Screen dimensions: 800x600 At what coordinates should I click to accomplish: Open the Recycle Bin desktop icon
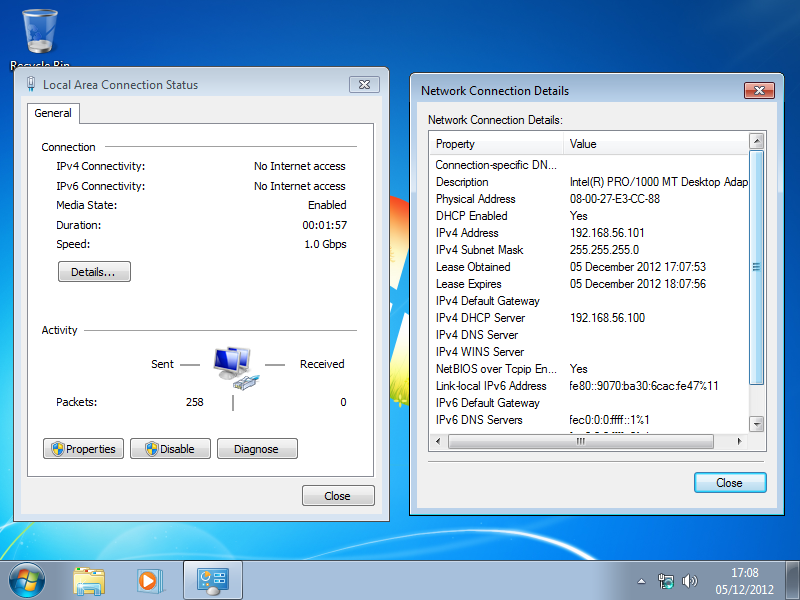(40, 33)
